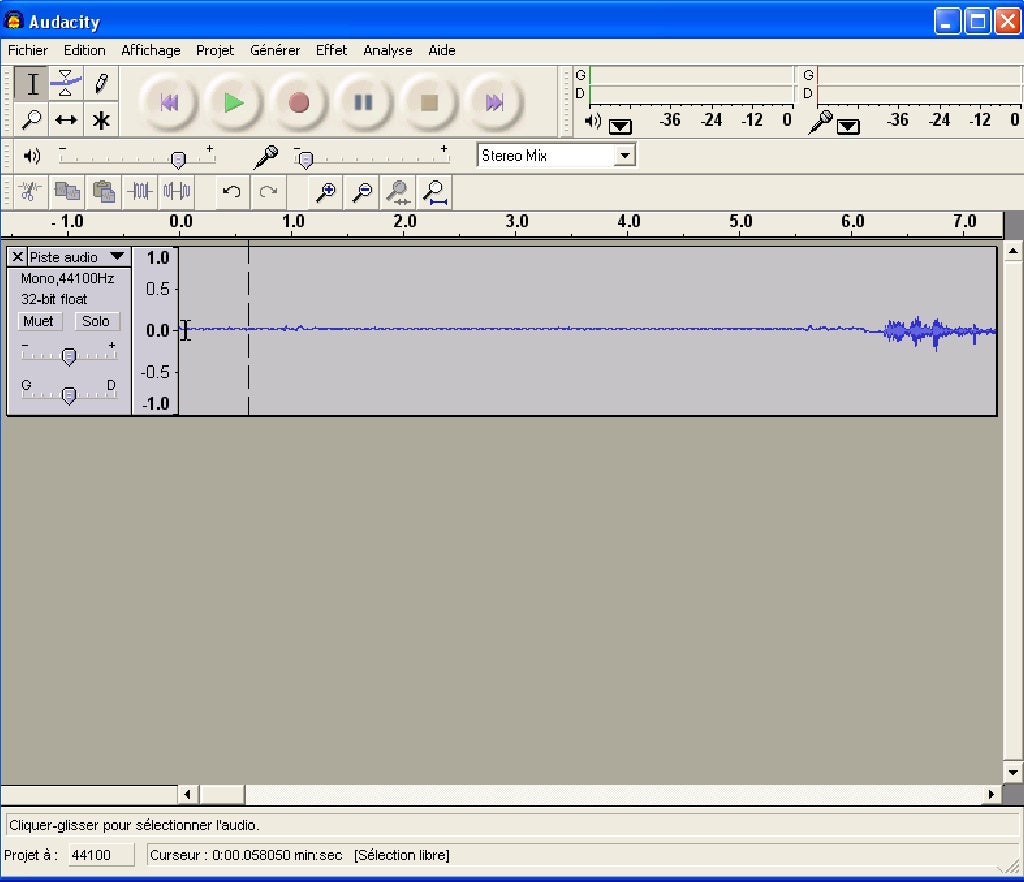Select the Draw pencil tool
The height and width of the screenshot is (882, 1024).
pos(100,83)
